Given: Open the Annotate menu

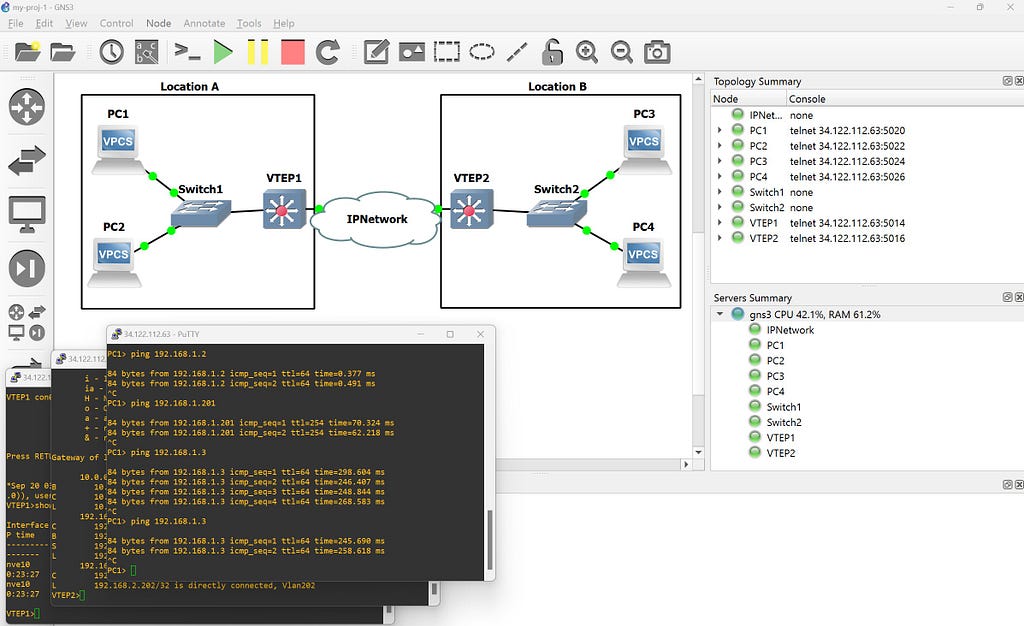Looking at the screenshot, I should pos(204,23).
